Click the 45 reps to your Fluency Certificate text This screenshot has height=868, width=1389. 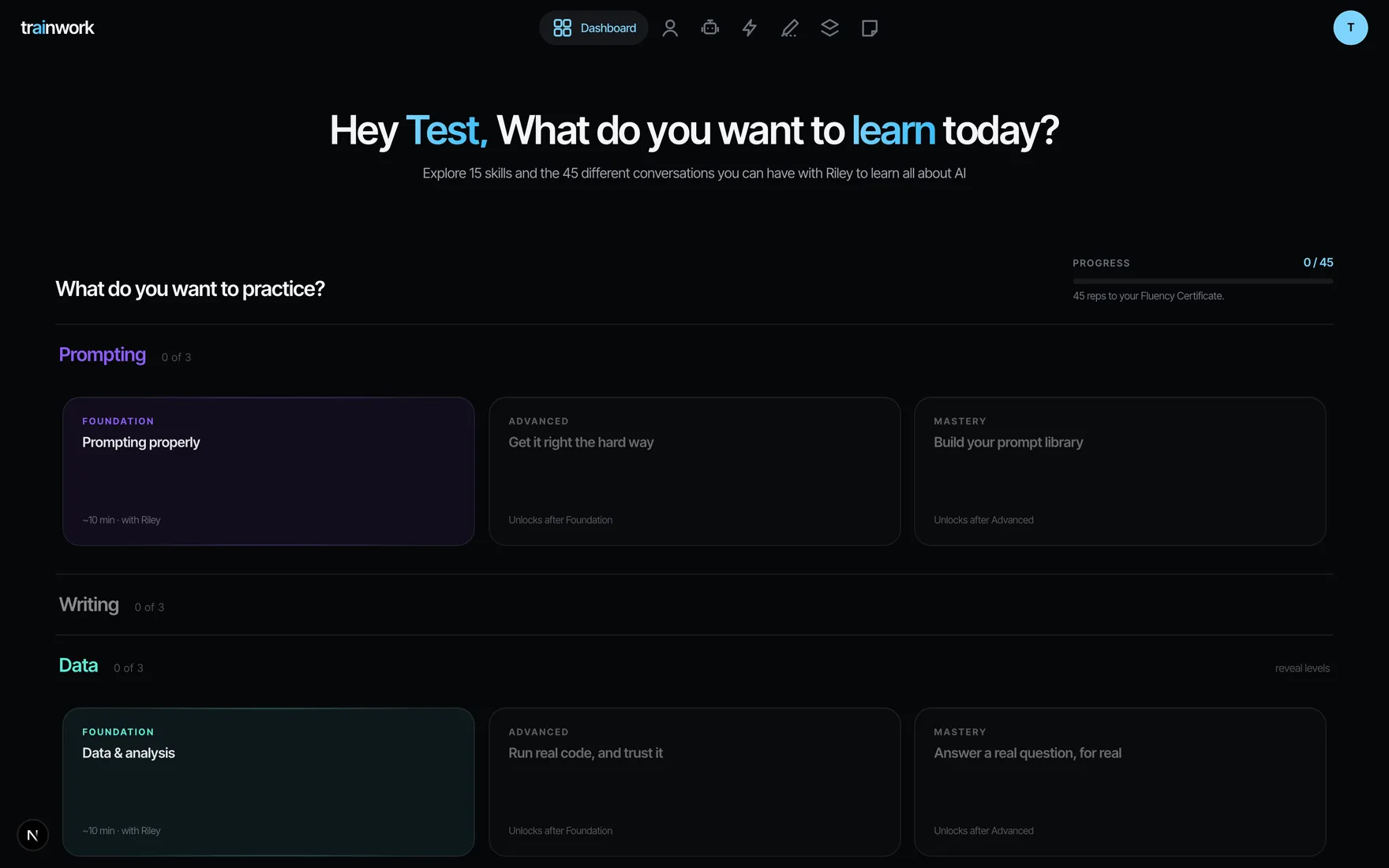point(1148,296)
